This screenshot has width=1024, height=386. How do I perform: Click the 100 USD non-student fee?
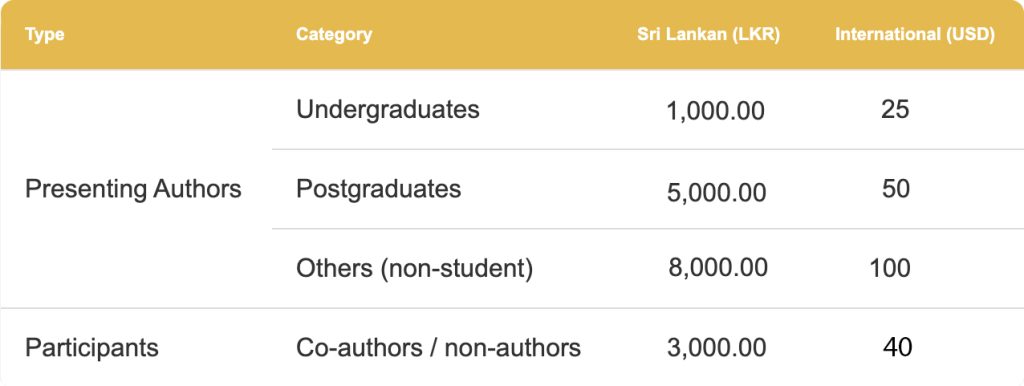click(889, 268)
